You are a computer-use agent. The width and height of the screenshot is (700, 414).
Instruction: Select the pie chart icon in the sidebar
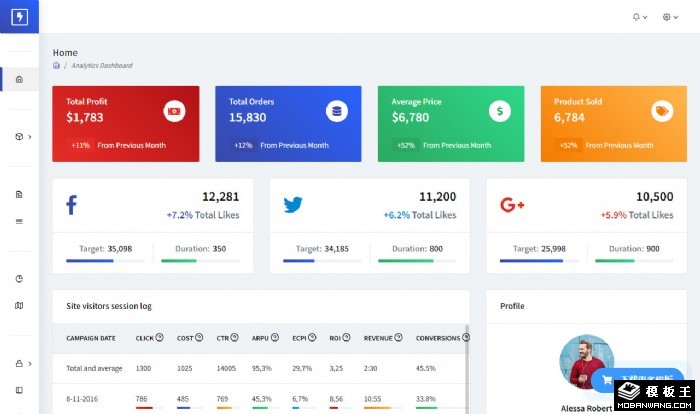[19, 278]
